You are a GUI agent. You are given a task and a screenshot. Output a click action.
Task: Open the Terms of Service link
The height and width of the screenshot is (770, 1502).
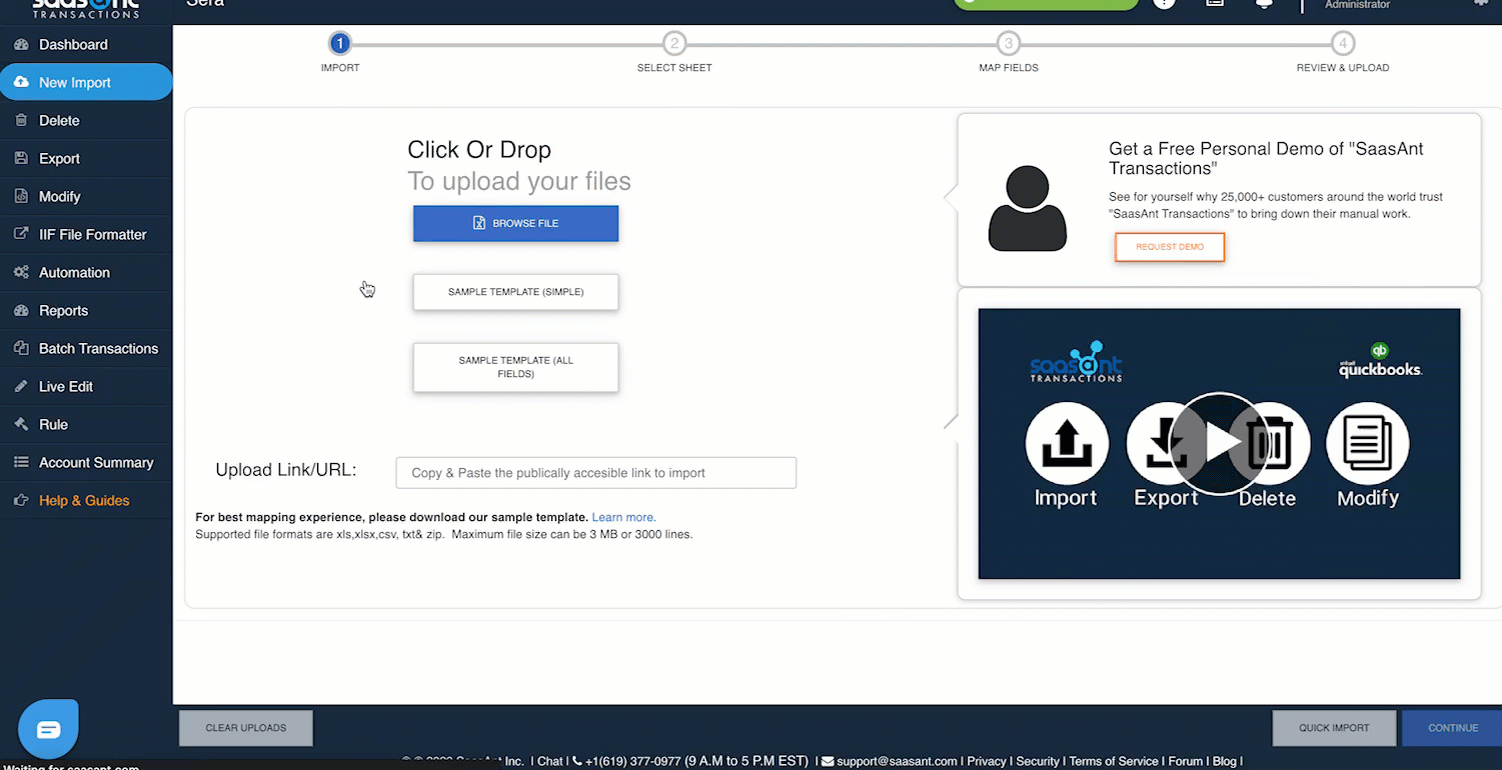point(1112,761)
